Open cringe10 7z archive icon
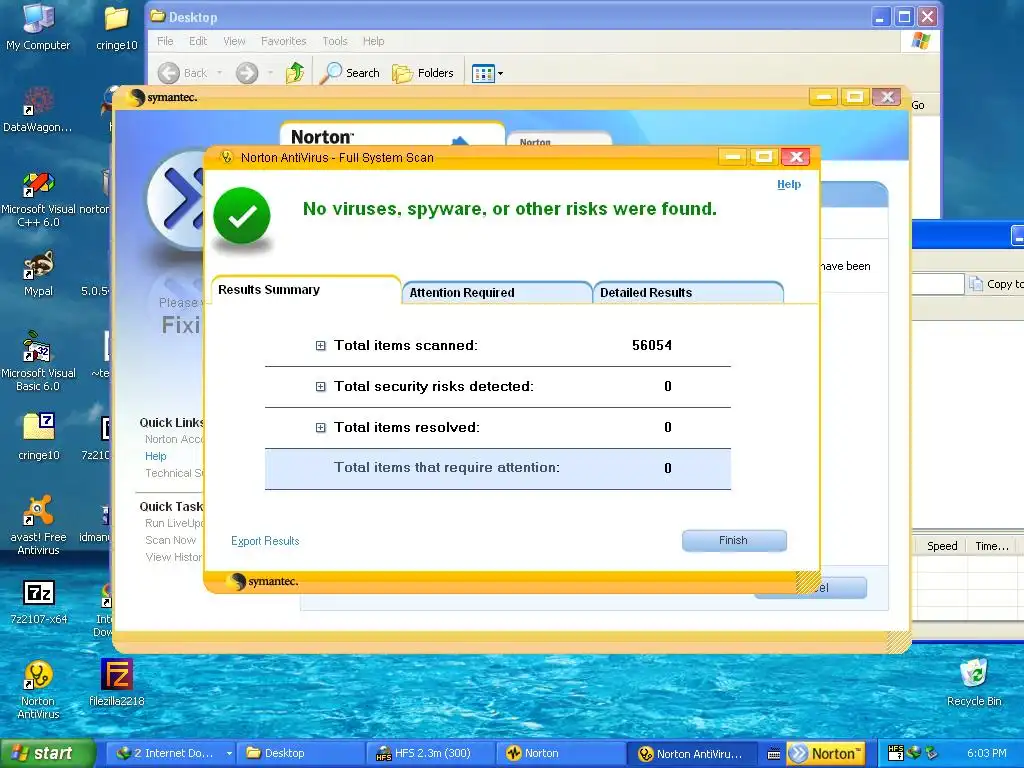 point(39,436)
